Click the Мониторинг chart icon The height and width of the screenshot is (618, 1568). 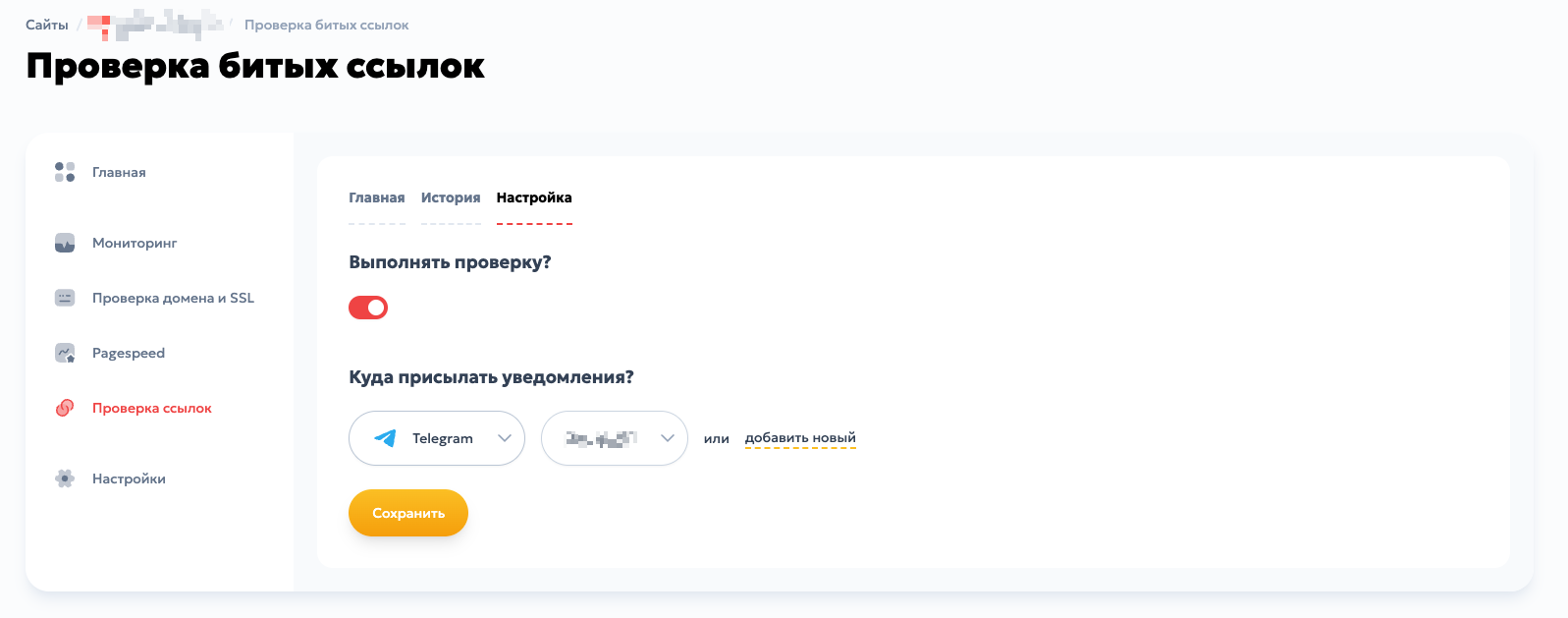click(x=65, y=243)
